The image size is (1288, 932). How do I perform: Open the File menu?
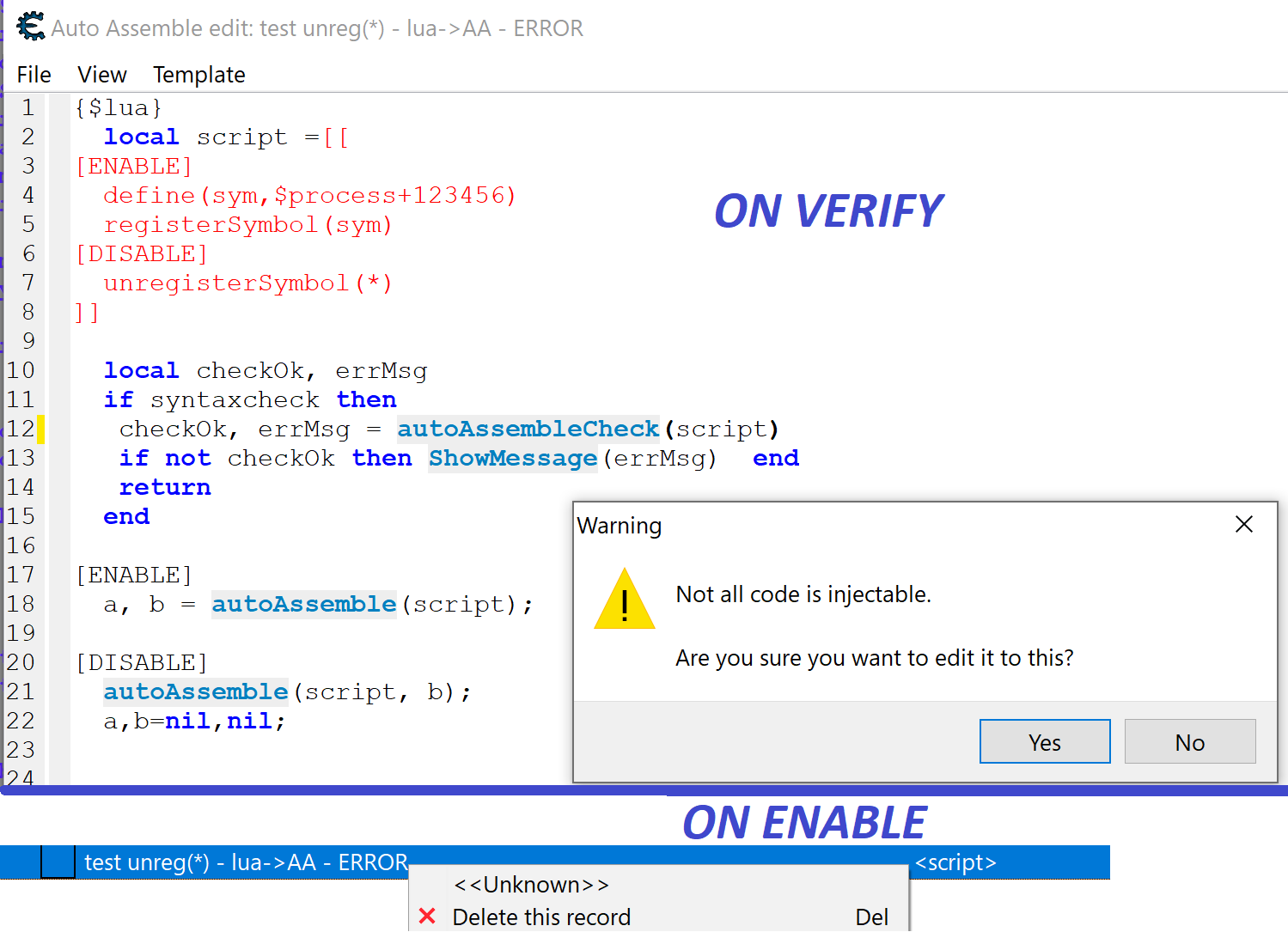(34, 75)
